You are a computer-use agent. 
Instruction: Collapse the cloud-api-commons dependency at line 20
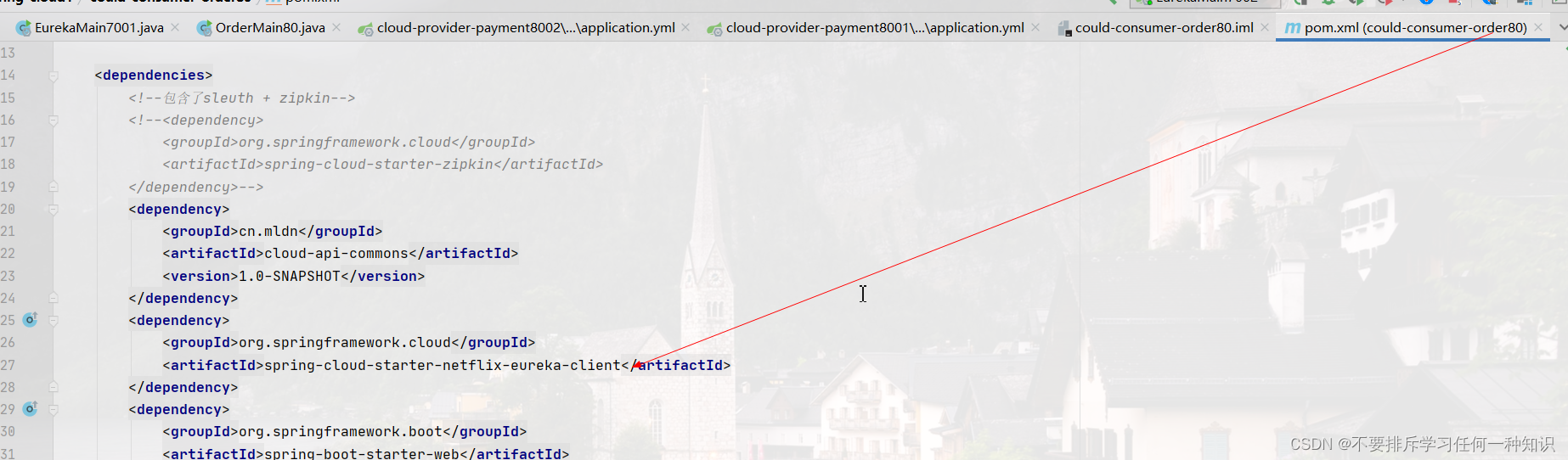54,209
